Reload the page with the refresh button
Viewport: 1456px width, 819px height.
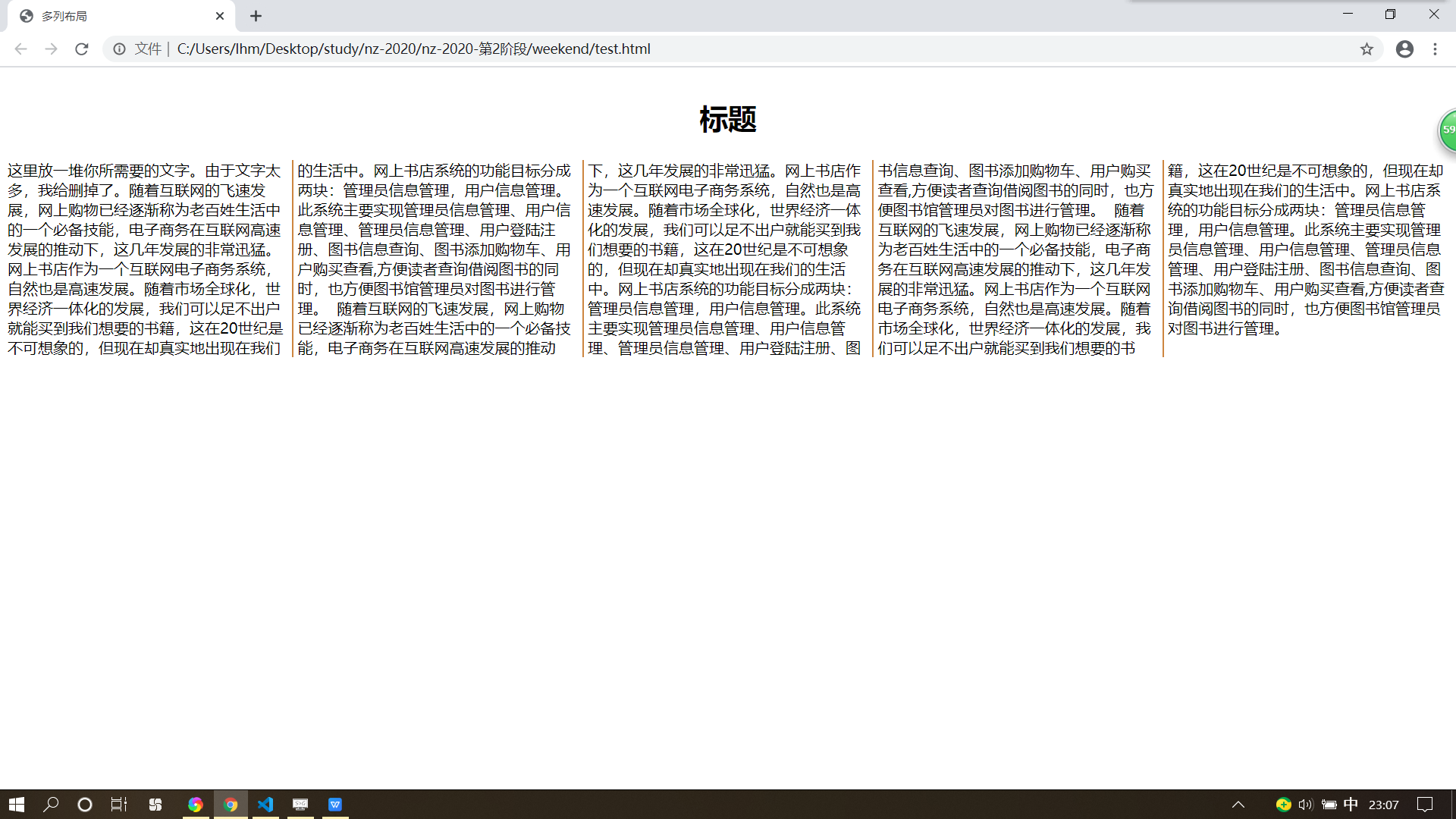click(x=82, y=49)
